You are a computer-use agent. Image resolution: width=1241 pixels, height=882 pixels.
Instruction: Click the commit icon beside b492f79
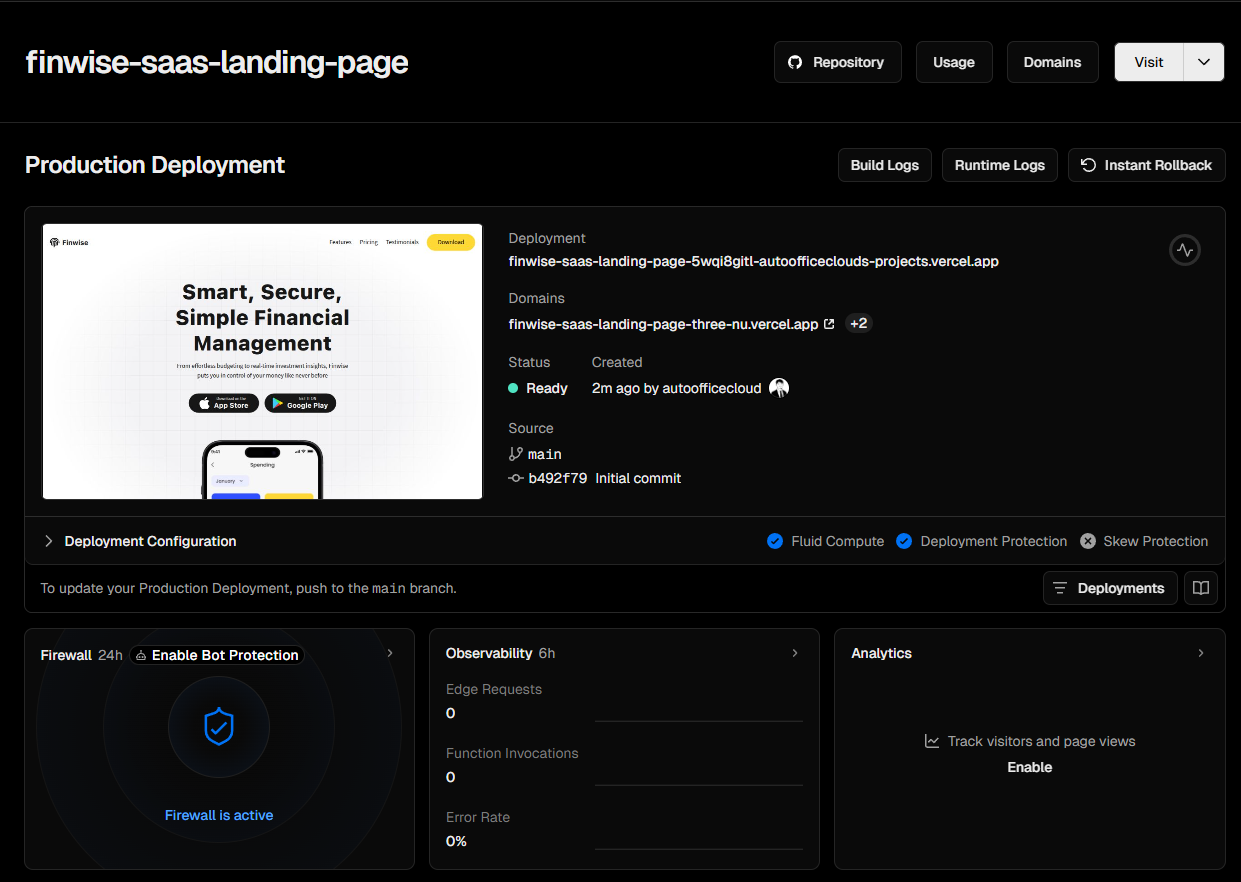(516, 478)
